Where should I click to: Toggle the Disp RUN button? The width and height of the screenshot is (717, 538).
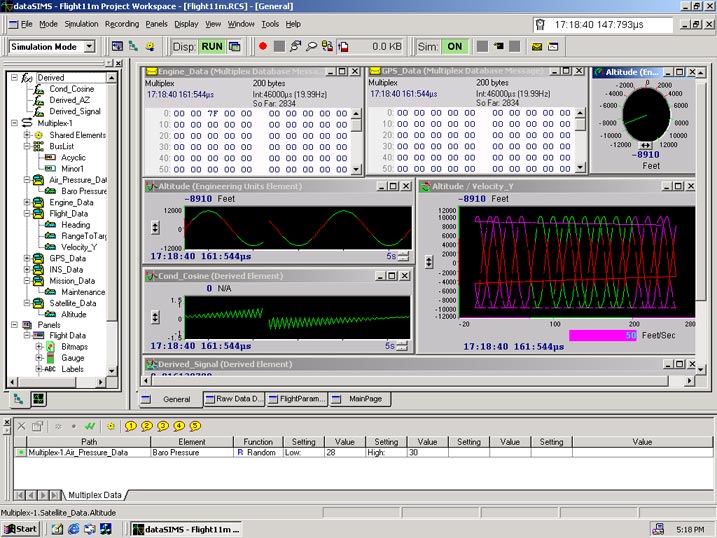(x=212, y=47)
